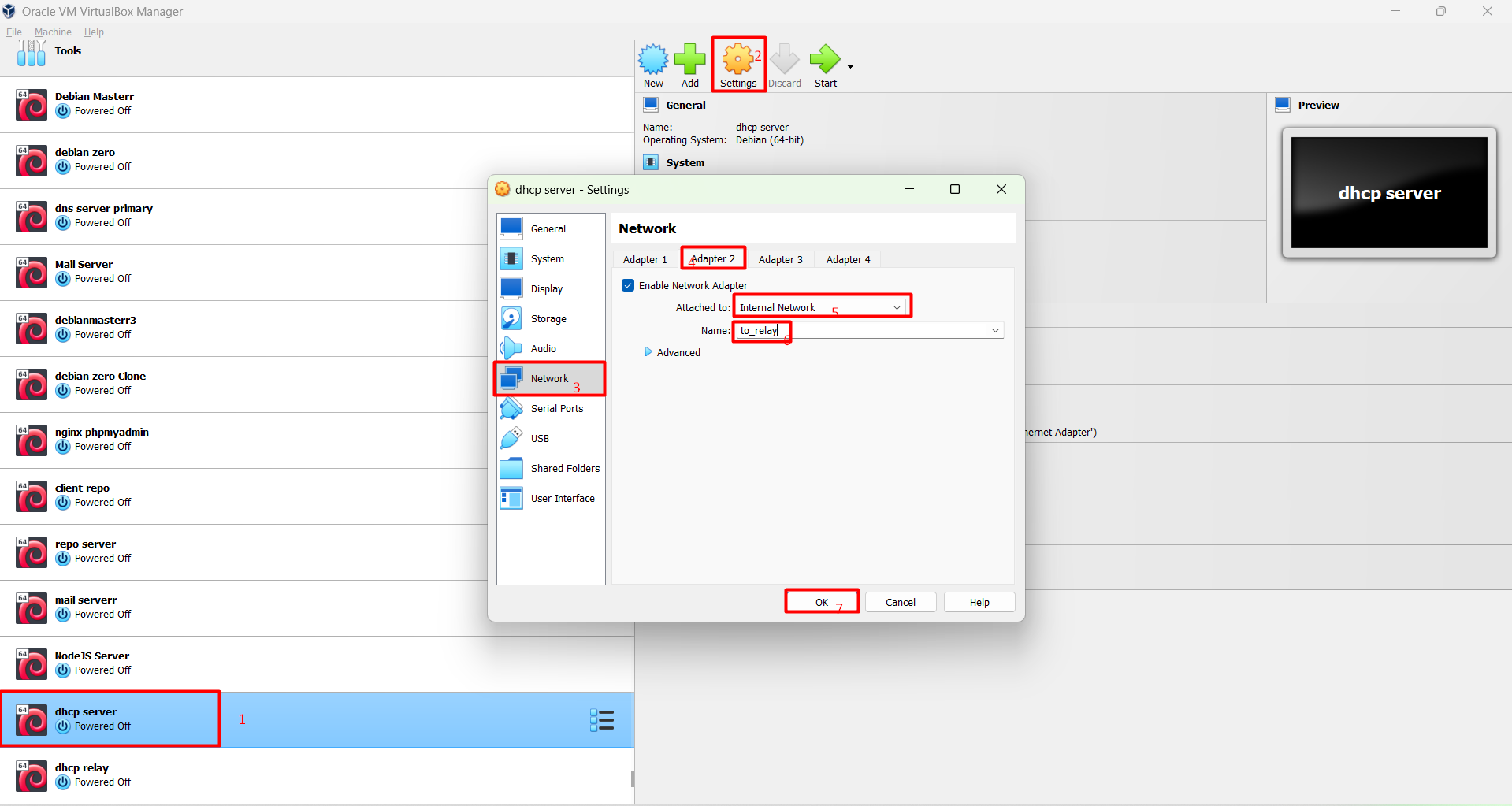The width and height of the screenshot is (1512, 806).
Task: Open the Attached to dropdown
Action: pyautogui.click(x=821, y=307)
